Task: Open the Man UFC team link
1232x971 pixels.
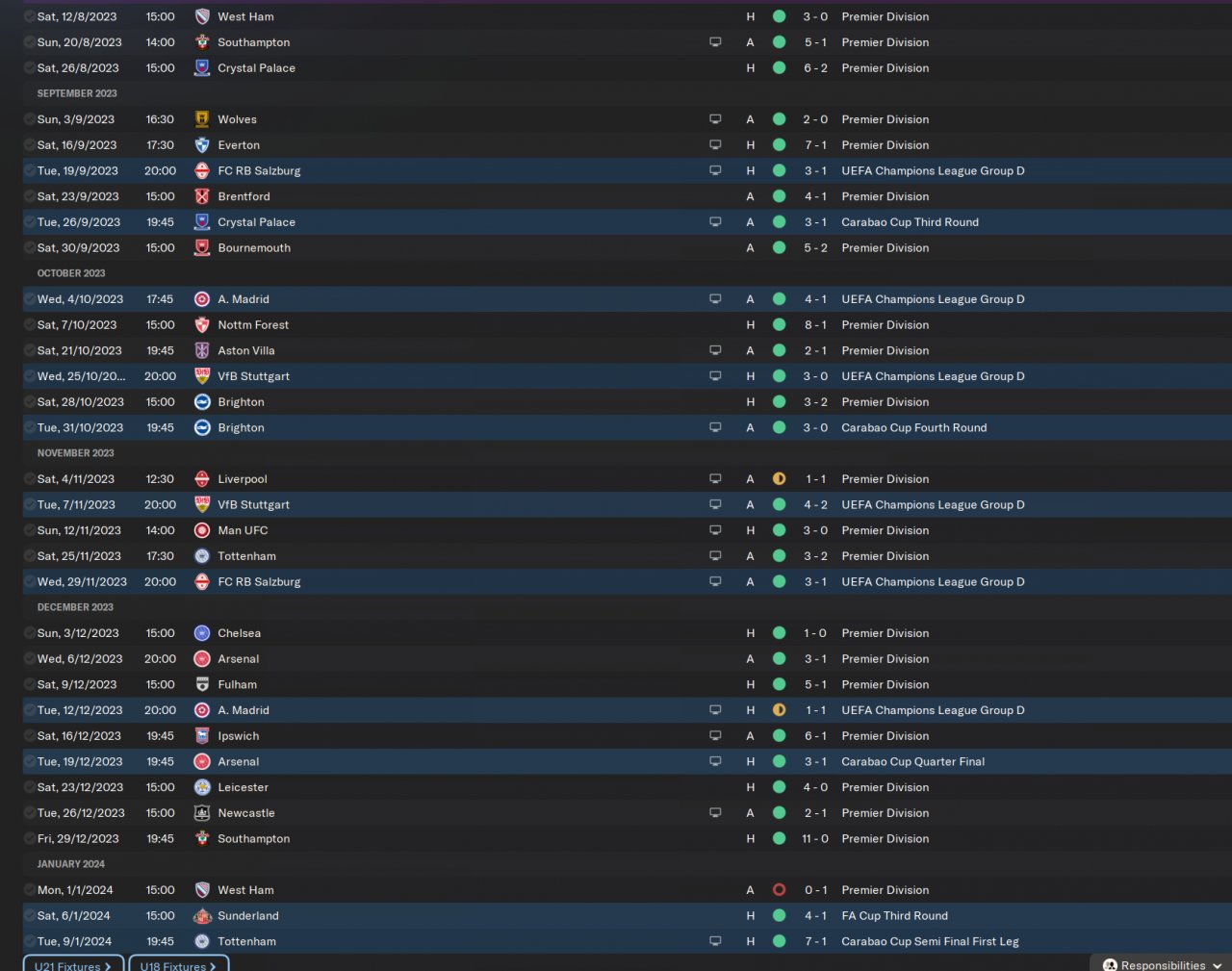Action: tap(243, 530)
